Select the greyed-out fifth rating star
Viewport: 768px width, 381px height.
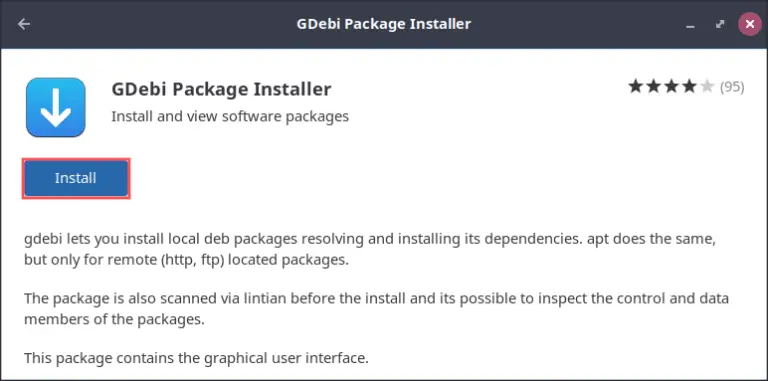pos(707,87)
